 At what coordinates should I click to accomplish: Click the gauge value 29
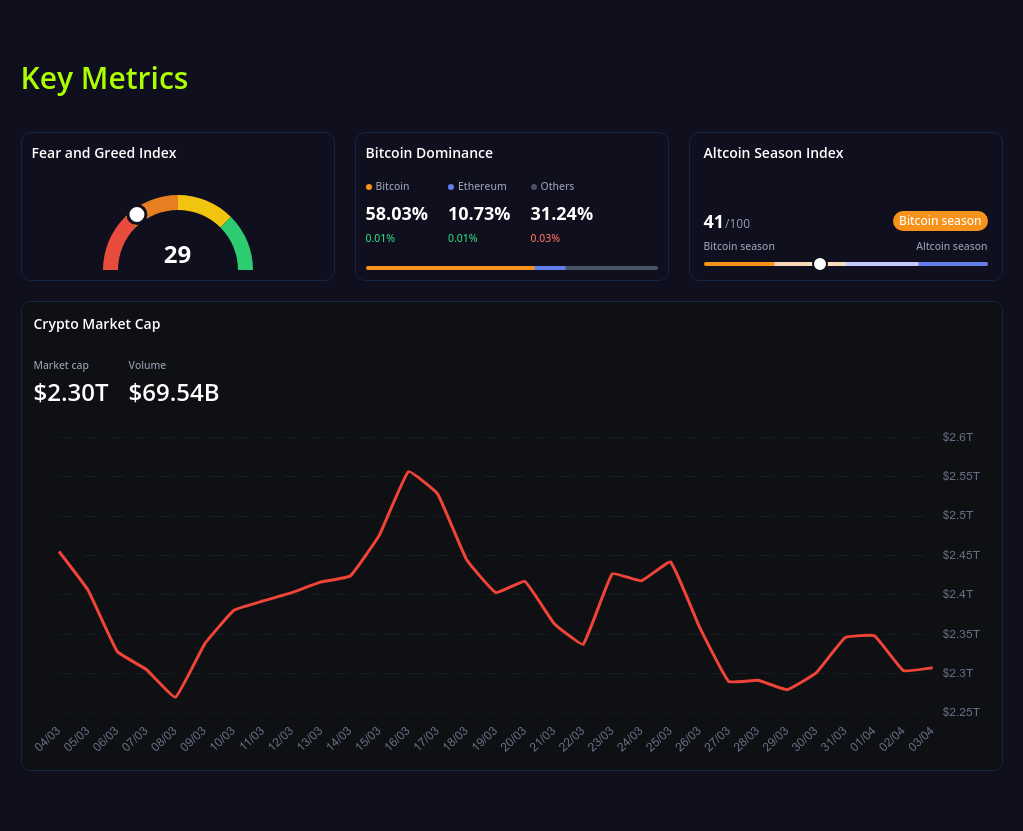177,255
